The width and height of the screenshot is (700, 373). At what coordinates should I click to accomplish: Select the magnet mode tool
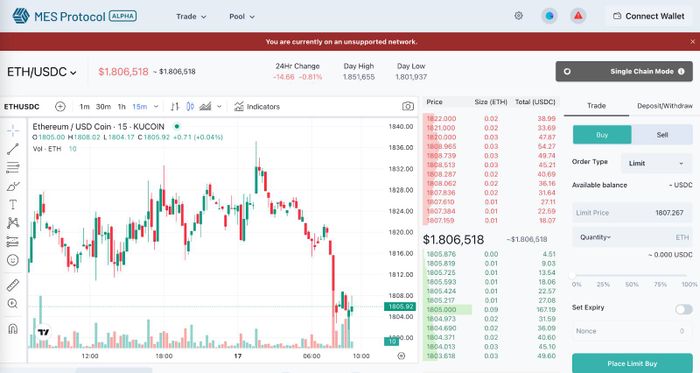click(13, 329)
